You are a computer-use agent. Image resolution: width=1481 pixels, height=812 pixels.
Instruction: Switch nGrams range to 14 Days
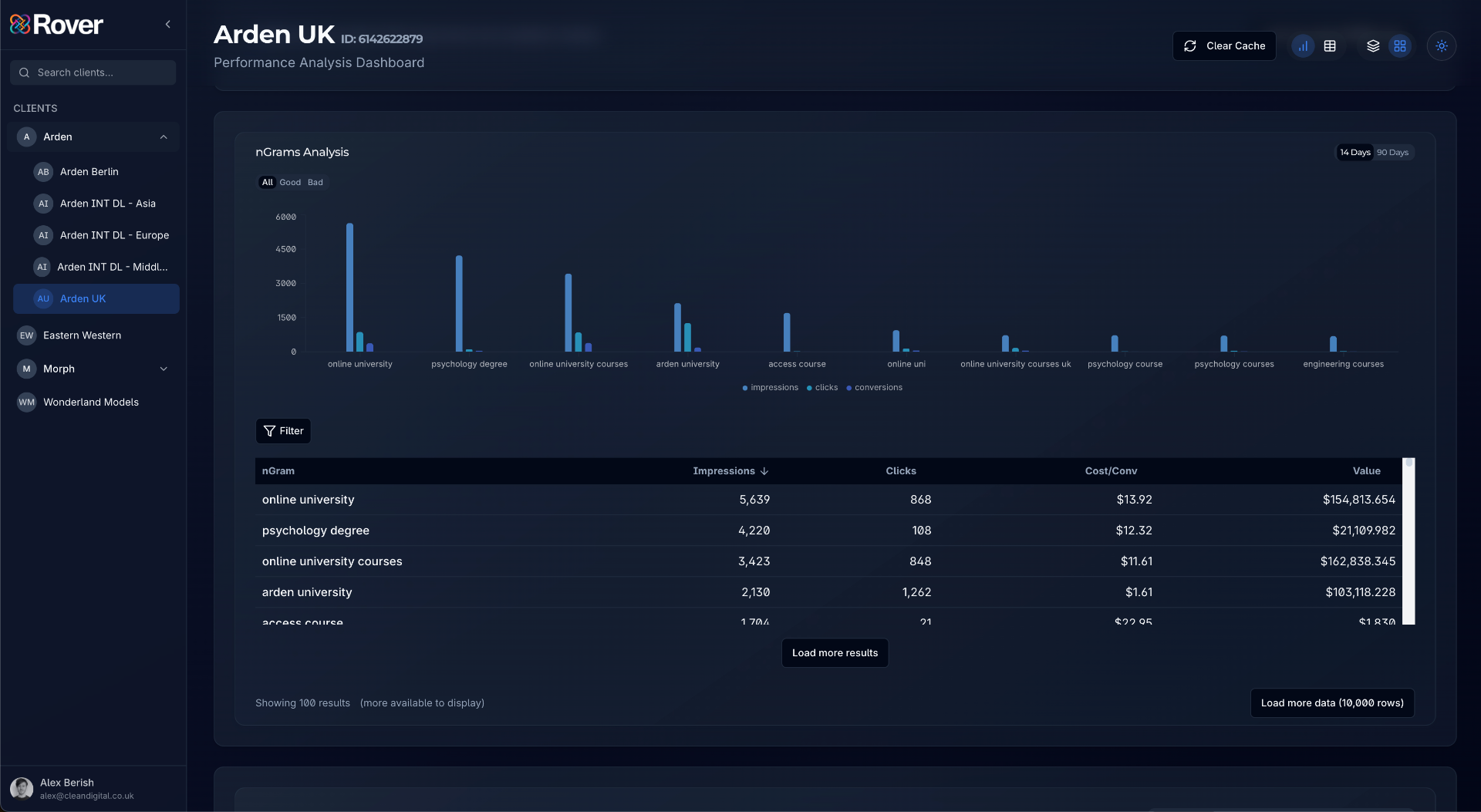[x=1355, y=153]
